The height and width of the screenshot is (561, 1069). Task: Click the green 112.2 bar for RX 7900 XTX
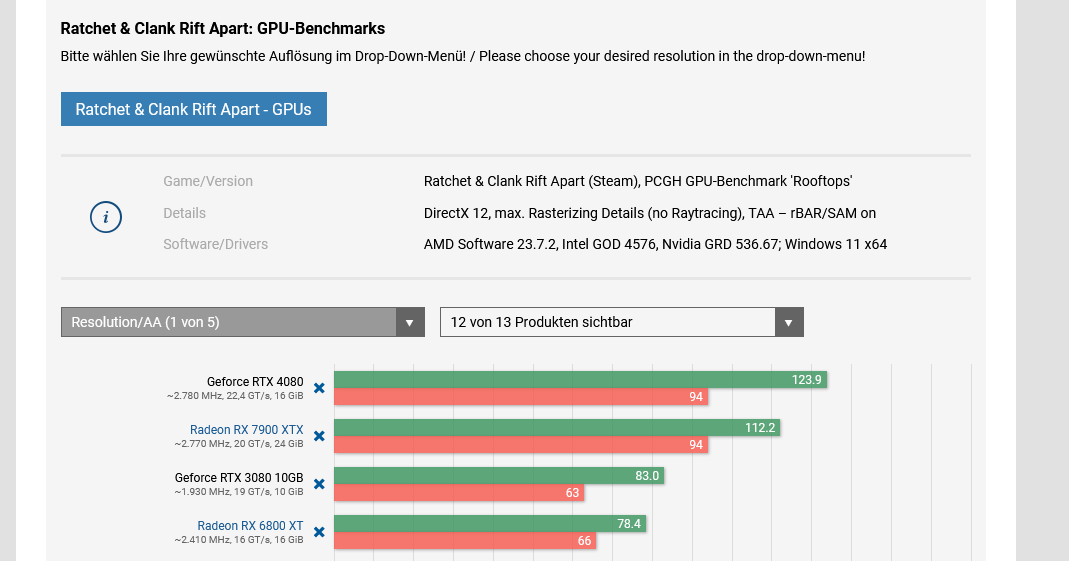pyautogui.click(x=557, y=428)
